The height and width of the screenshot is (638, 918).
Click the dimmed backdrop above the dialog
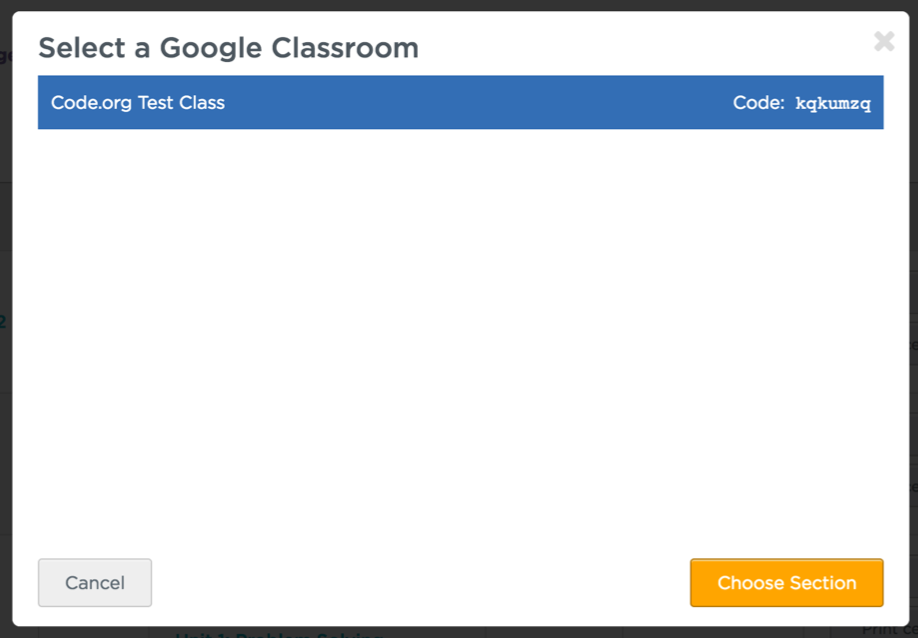click(x=460, y=5)
